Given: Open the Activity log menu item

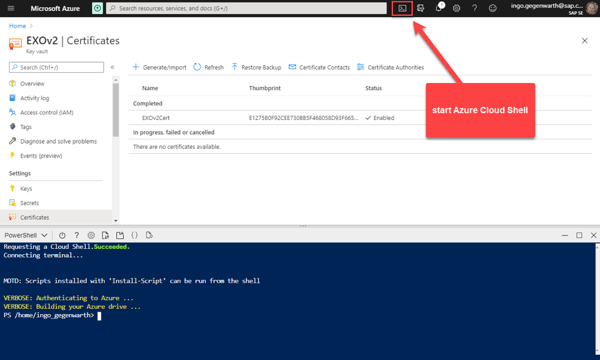Looking at the screenshot, I should click(34, 98).
